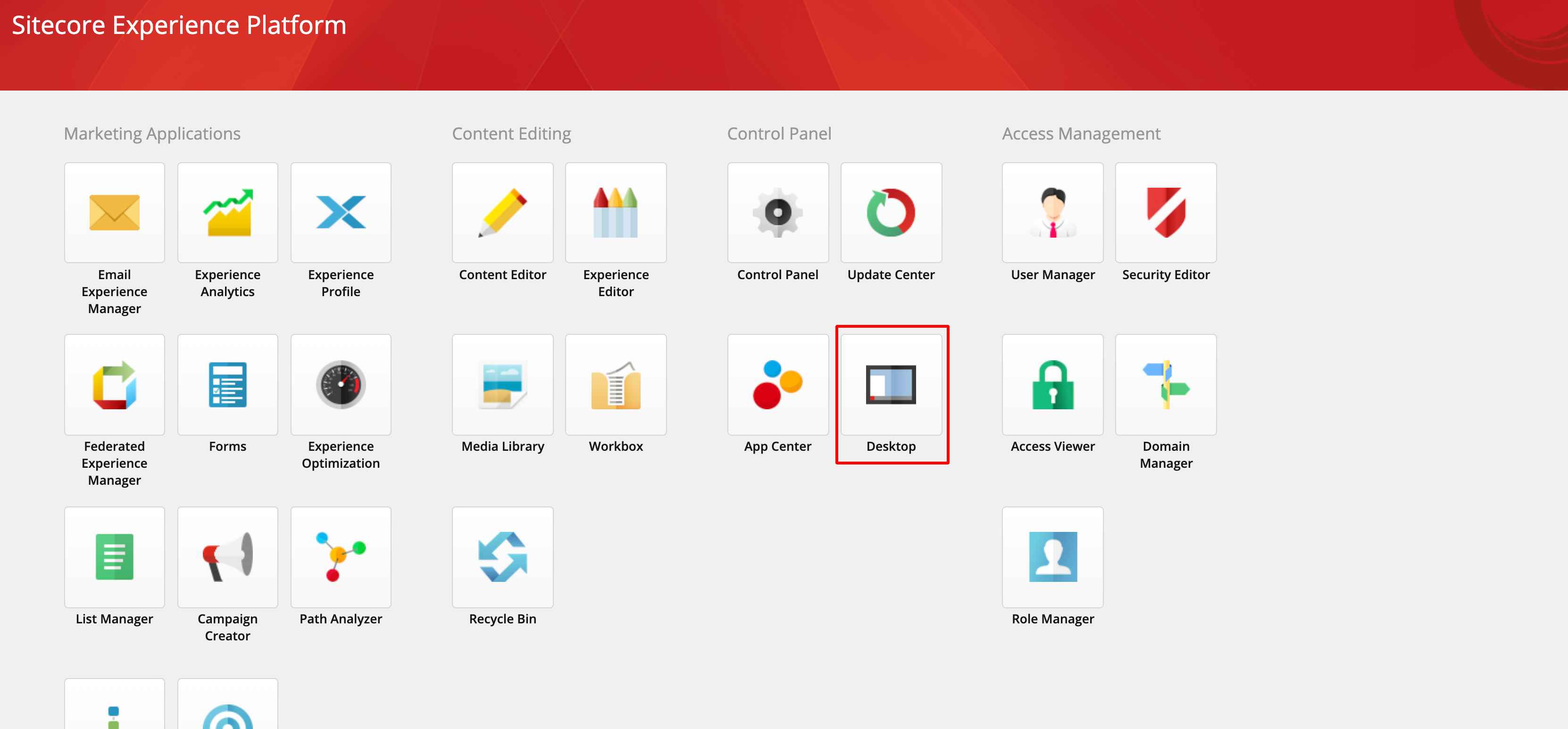Image resolution: width=1568 pixels, height=729 pixels.
Task: Click the 'Experience Analytics' text label
Action: (x=228, y=283)
